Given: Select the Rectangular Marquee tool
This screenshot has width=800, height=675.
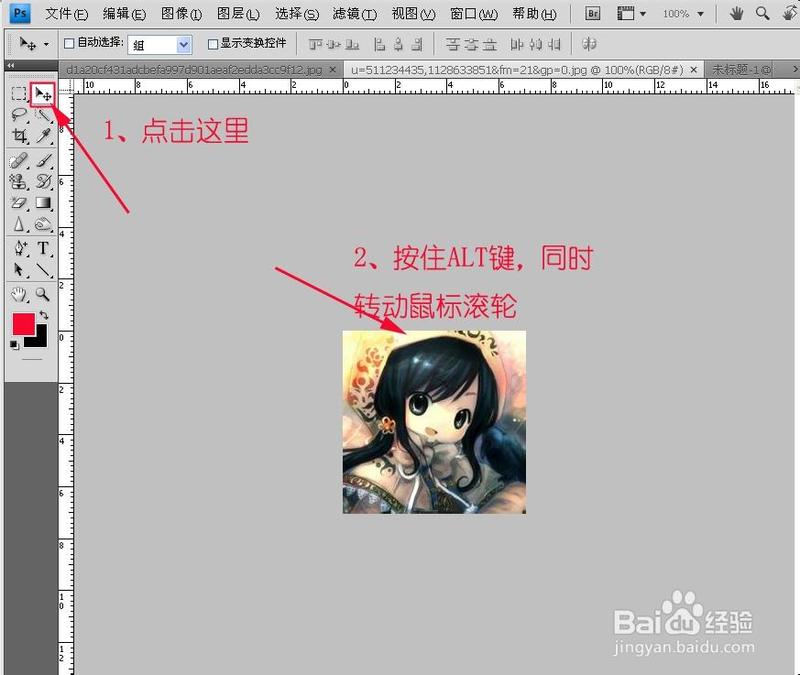Looking at the screenshot, I should pyautogui.click(x=19, y=93).
